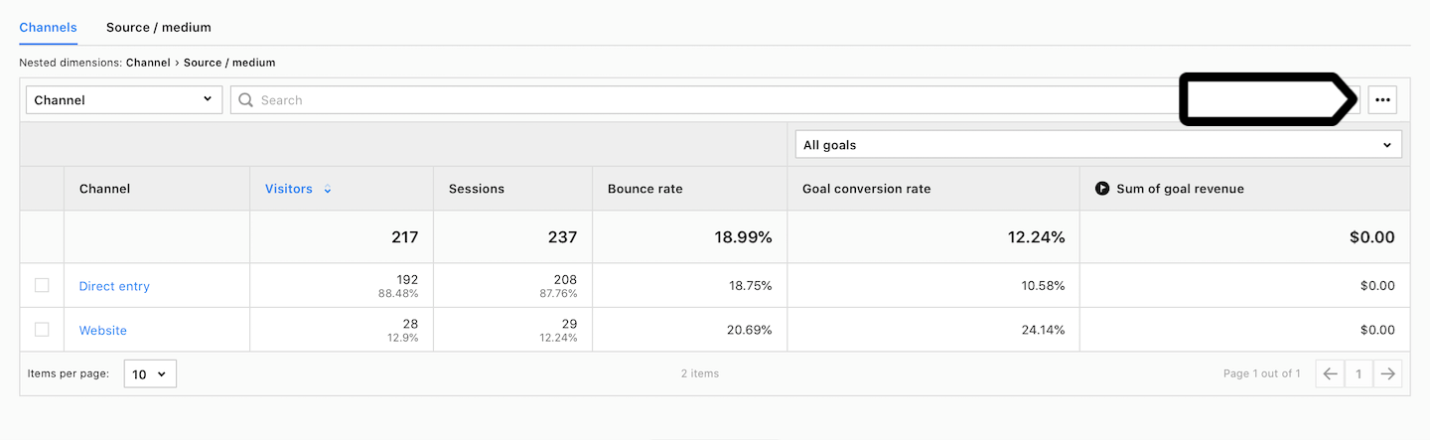This screenshot has height=440, width=1430.
Task: Open the Direct entry channel link
Action: 114,286
